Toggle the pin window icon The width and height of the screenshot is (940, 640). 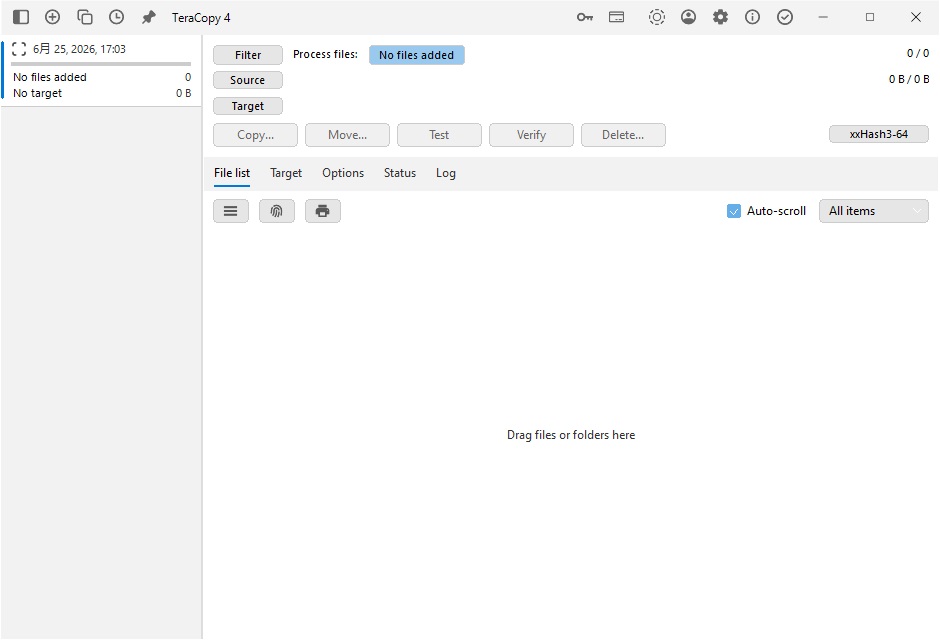pos(148,17)
